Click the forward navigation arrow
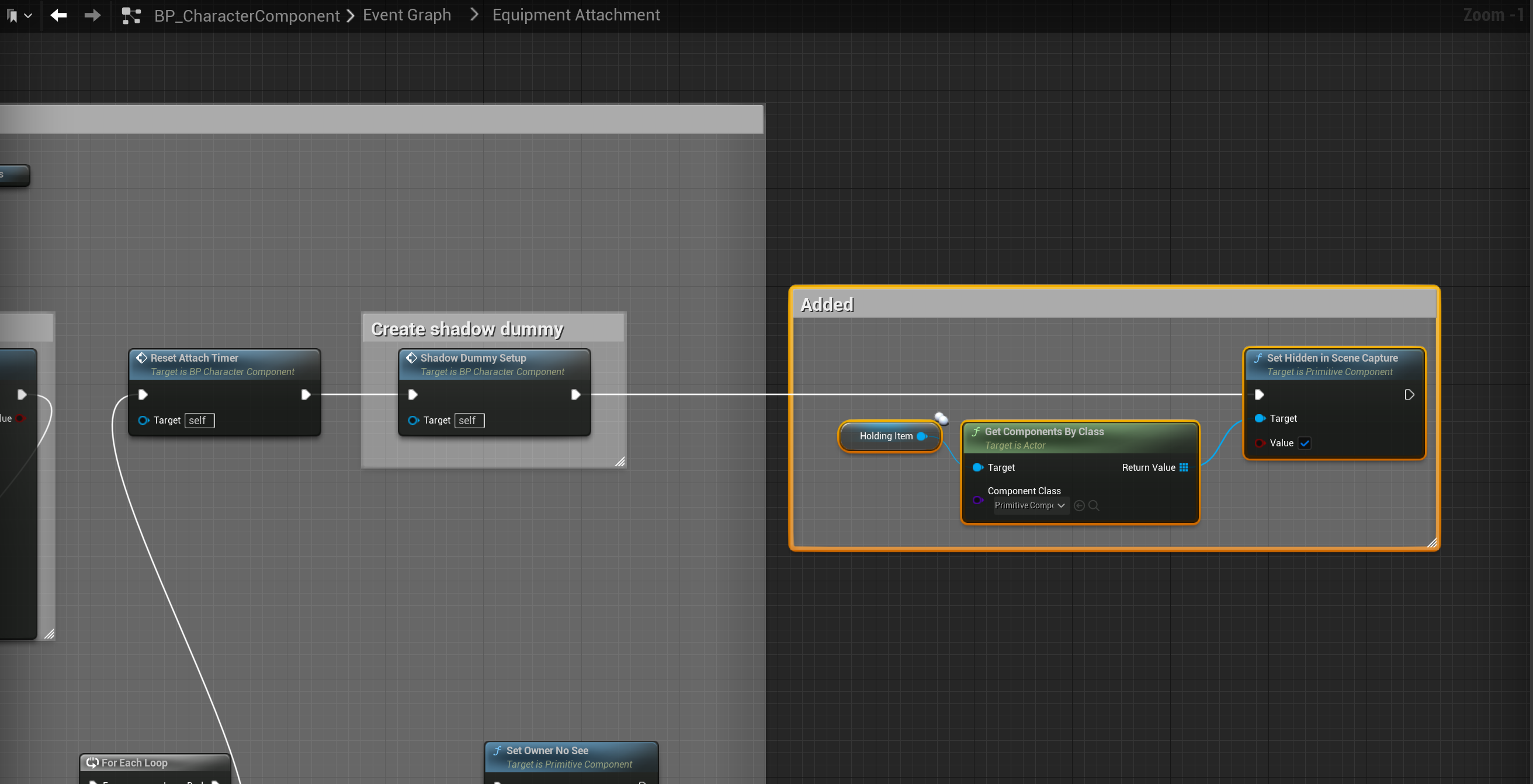The image size is (1533, 784). 92,15
